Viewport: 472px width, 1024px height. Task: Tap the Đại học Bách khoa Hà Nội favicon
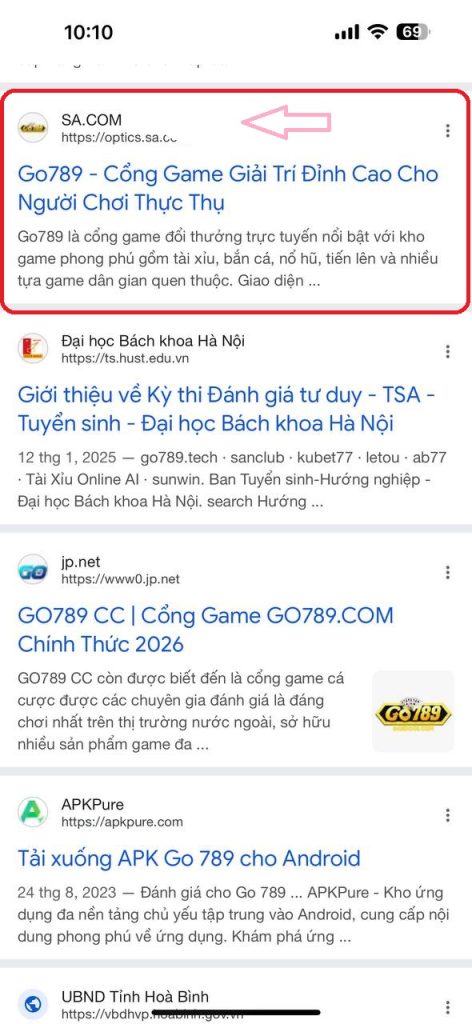pos(33,348)
